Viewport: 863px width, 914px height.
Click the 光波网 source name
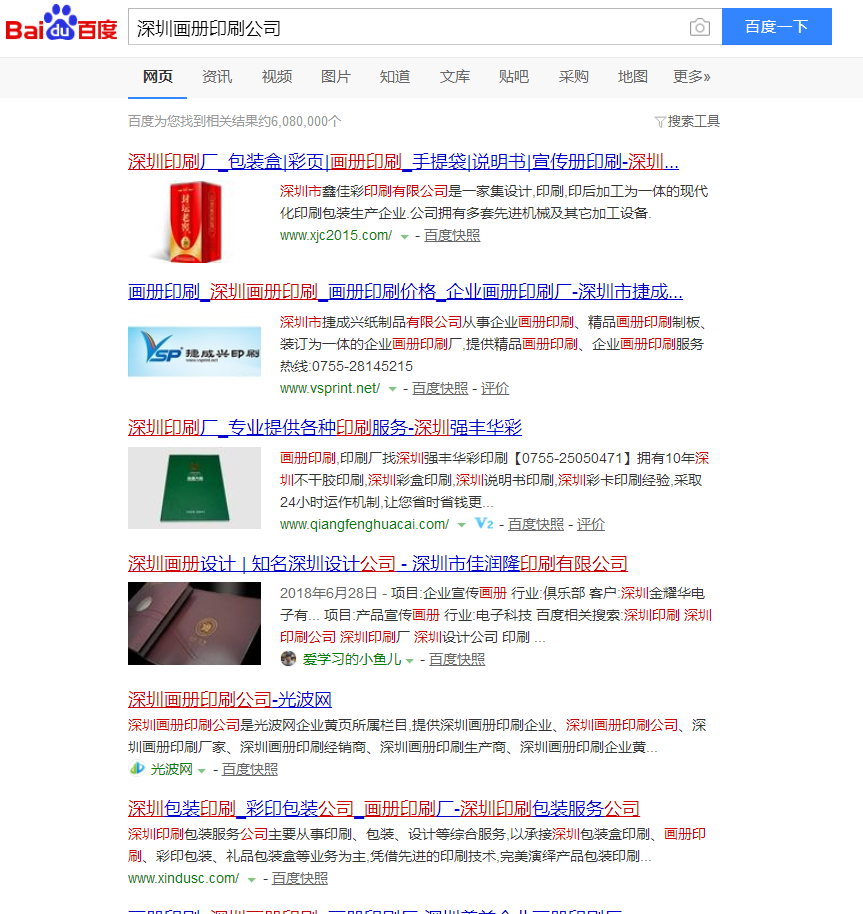point(171,769)
